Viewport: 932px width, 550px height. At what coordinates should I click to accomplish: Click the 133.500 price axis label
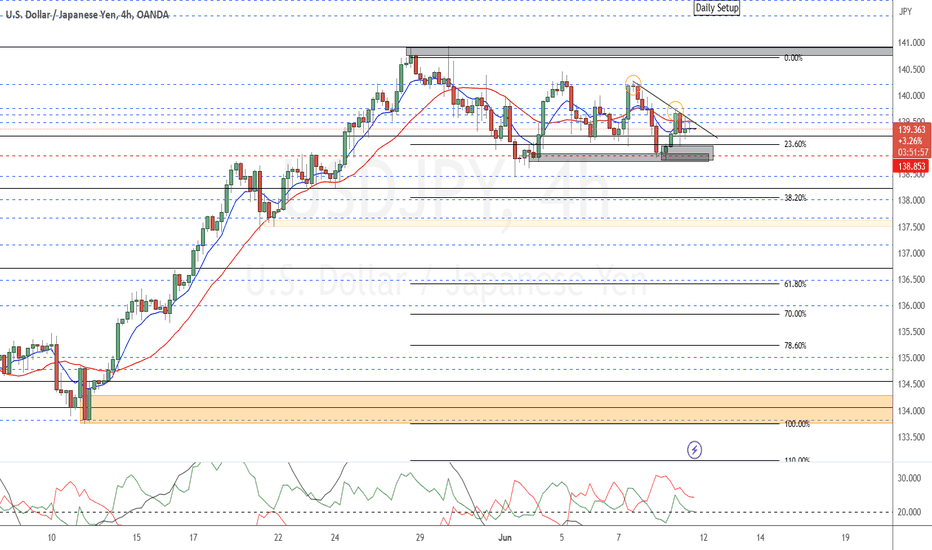911,437
